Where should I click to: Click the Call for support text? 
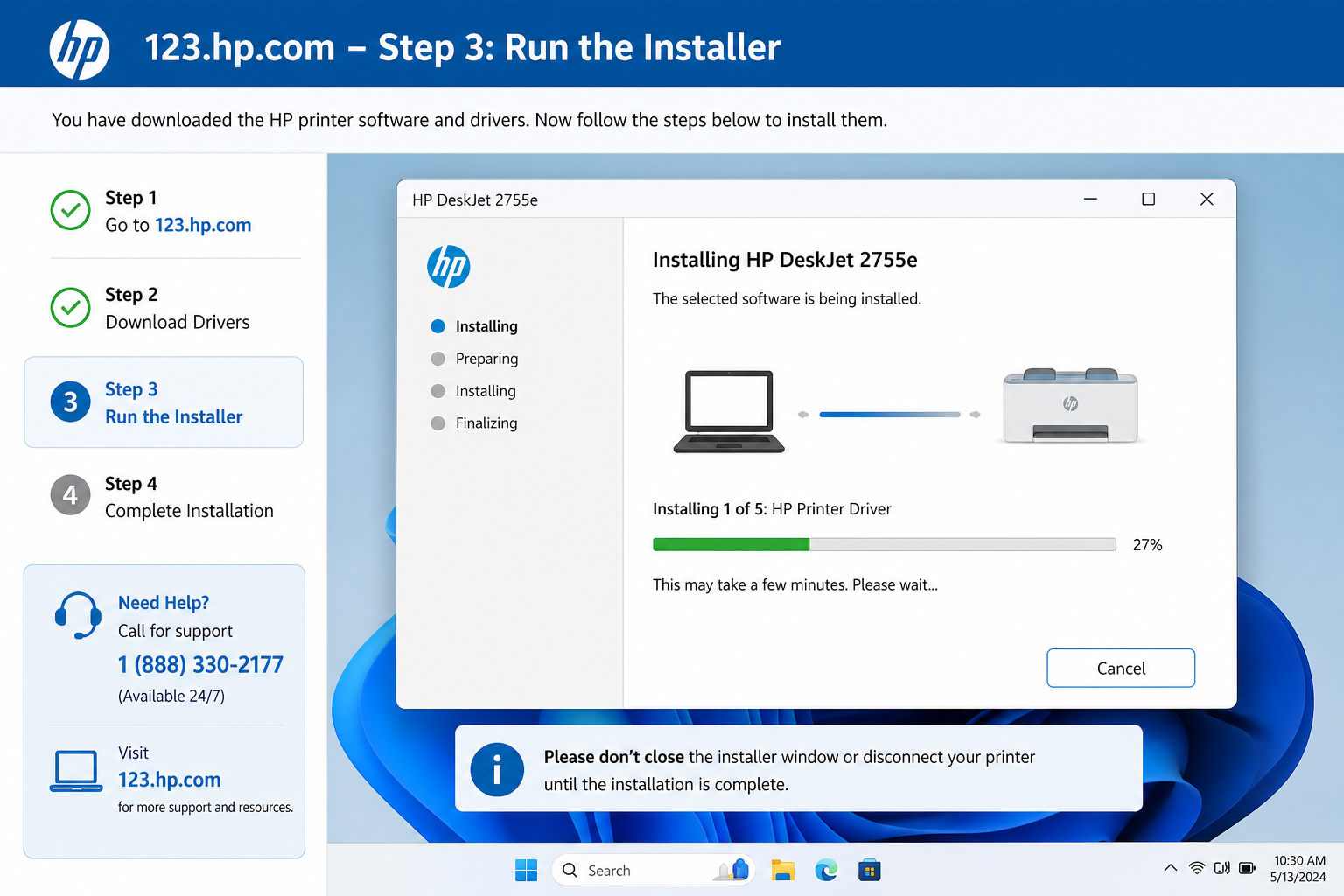(175, 632)
